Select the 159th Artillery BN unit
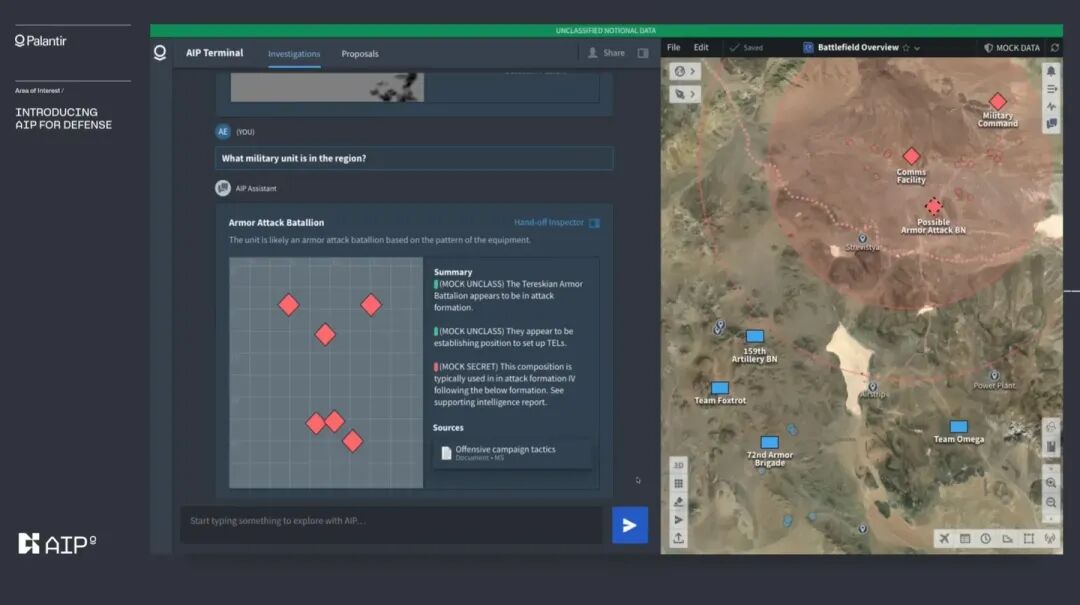The image size is (1080, 605). 755,336
